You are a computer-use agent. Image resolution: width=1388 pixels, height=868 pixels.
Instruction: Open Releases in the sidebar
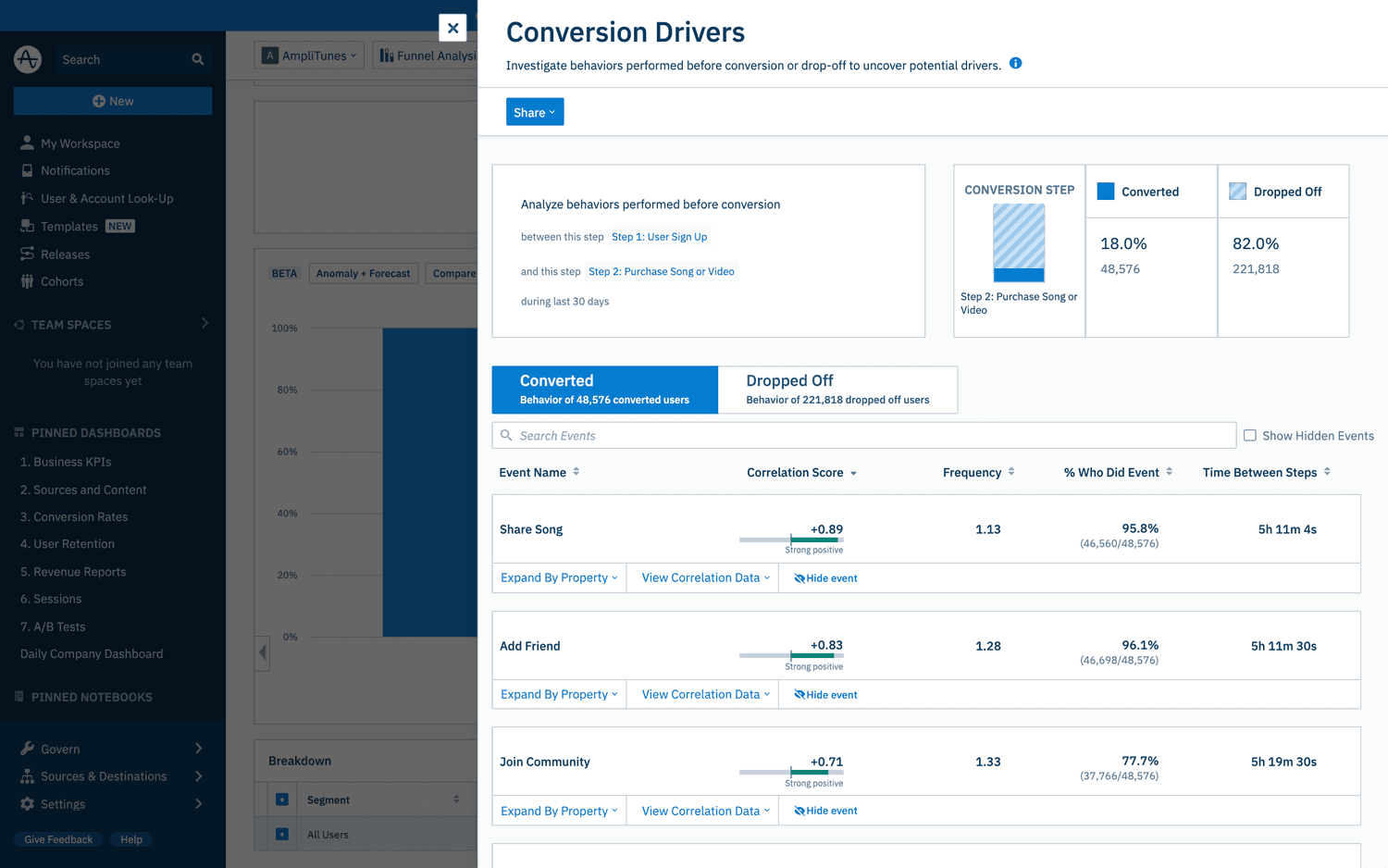[65, 254]
